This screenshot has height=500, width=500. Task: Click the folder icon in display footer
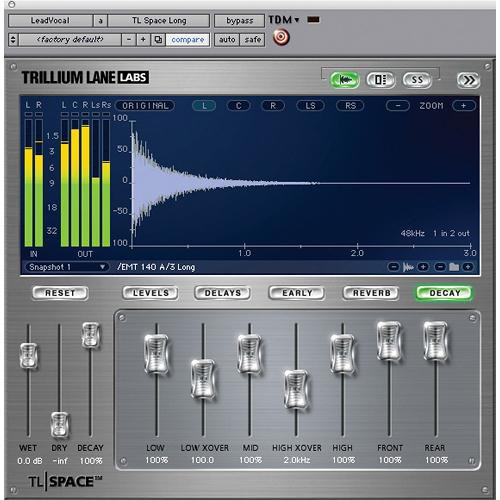pos(454,267)
